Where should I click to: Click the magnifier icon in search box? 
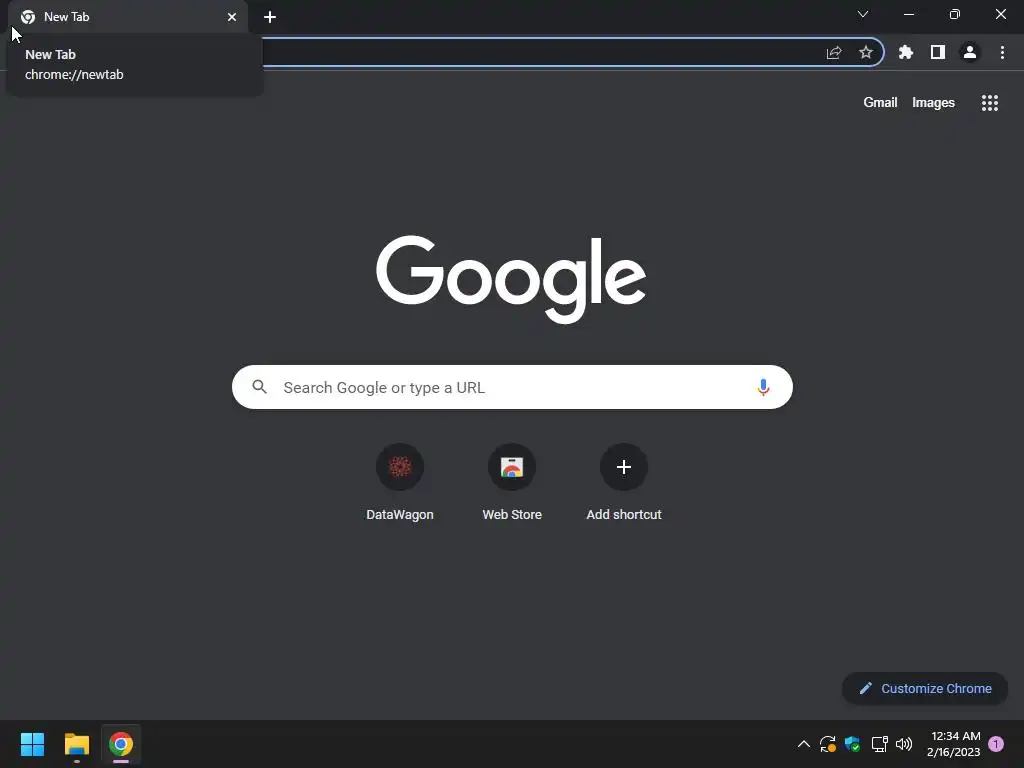pyautogui.click(x=259, y=387)
